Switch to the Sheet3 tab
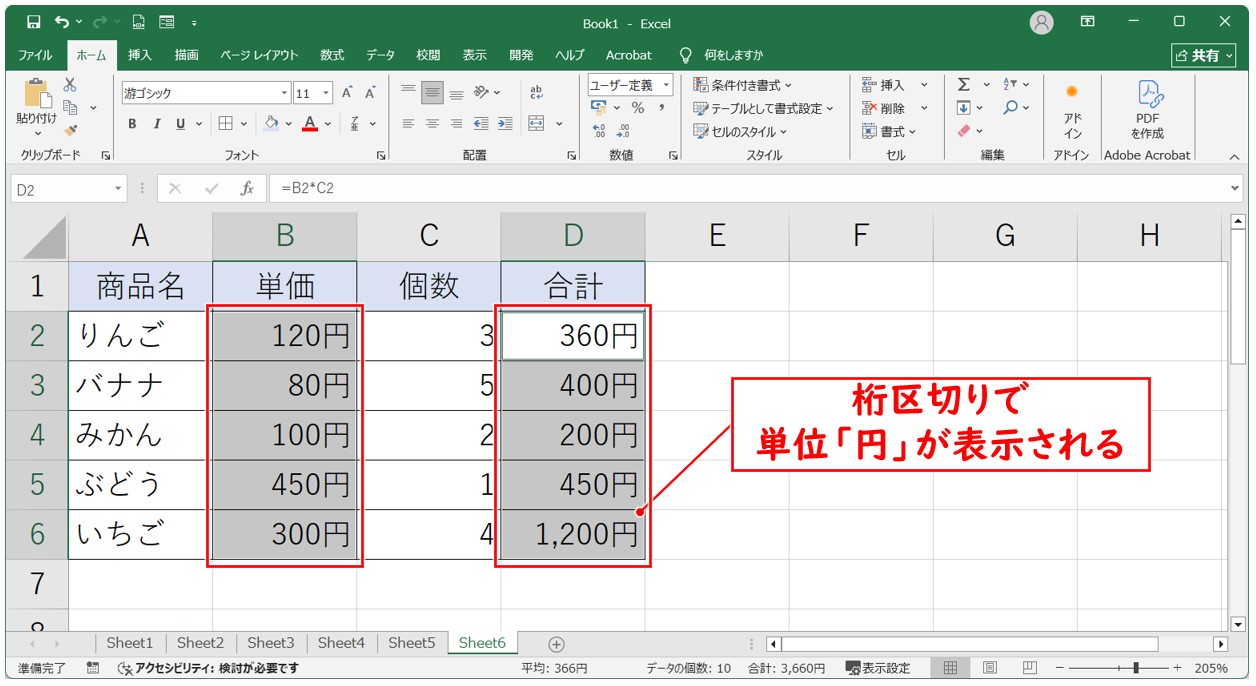Image resolution: width=1256 pixels, height=686 pixels. (270, 643)
